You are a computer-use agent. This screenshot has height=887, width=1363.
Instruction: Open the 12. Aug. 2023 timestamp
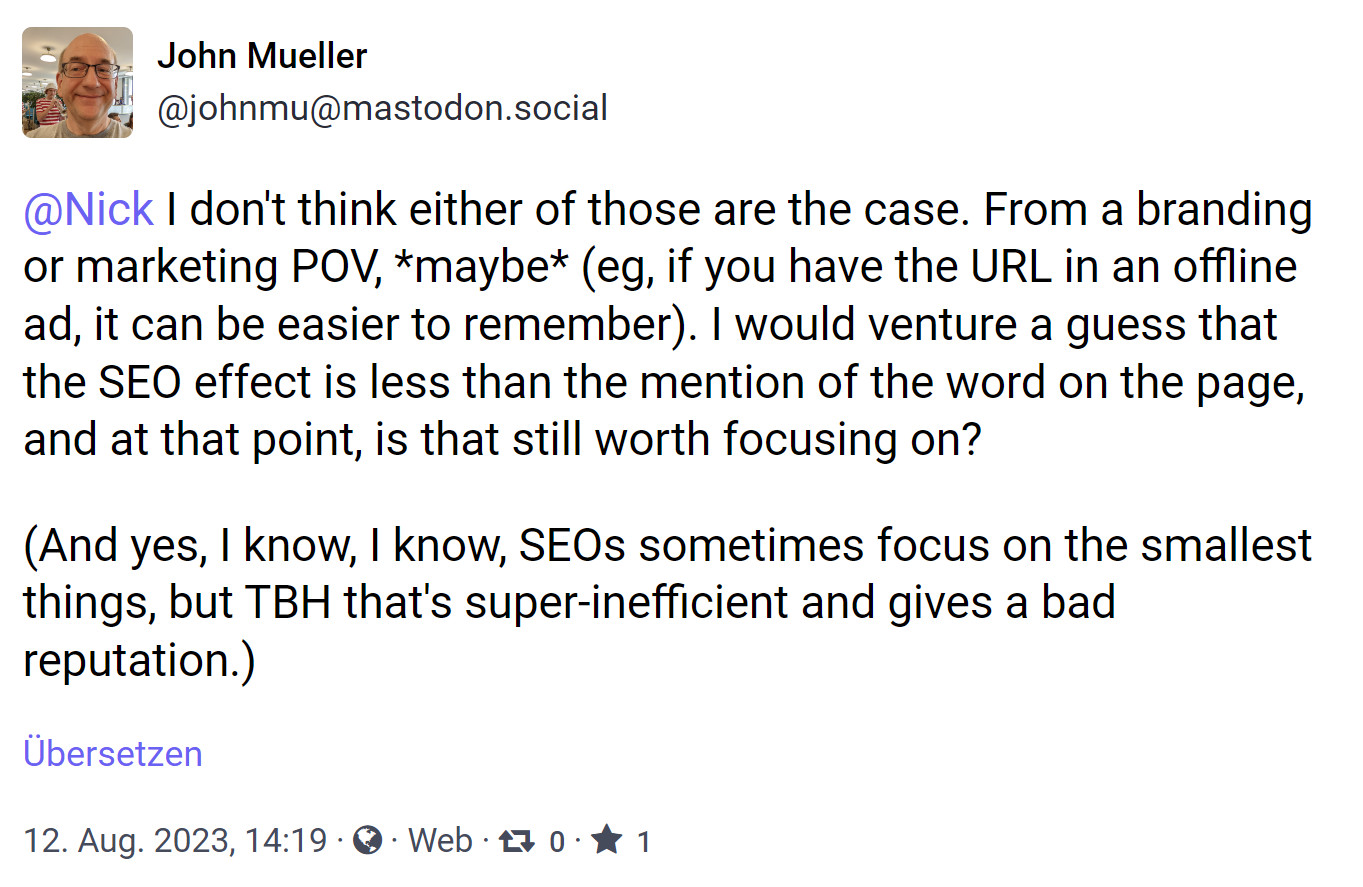click(x=174, y=841)
